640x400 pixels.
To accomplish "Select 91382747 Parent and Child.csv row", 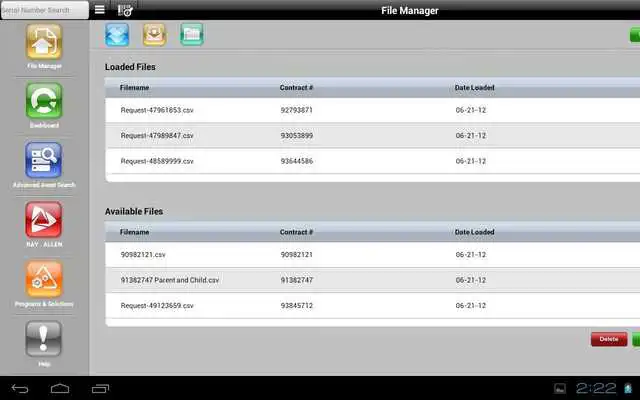I will tap(170, 280).
